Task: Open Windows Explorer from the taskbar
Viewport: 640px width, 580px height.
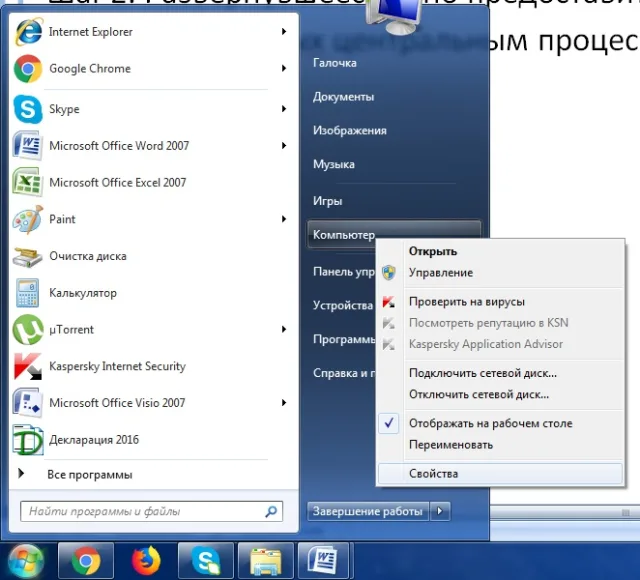Action: point(266,561)
